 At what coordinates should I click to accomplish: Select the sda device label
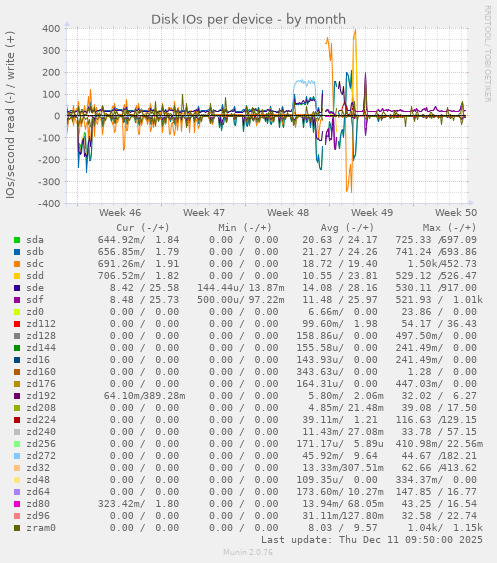point(35,240)
